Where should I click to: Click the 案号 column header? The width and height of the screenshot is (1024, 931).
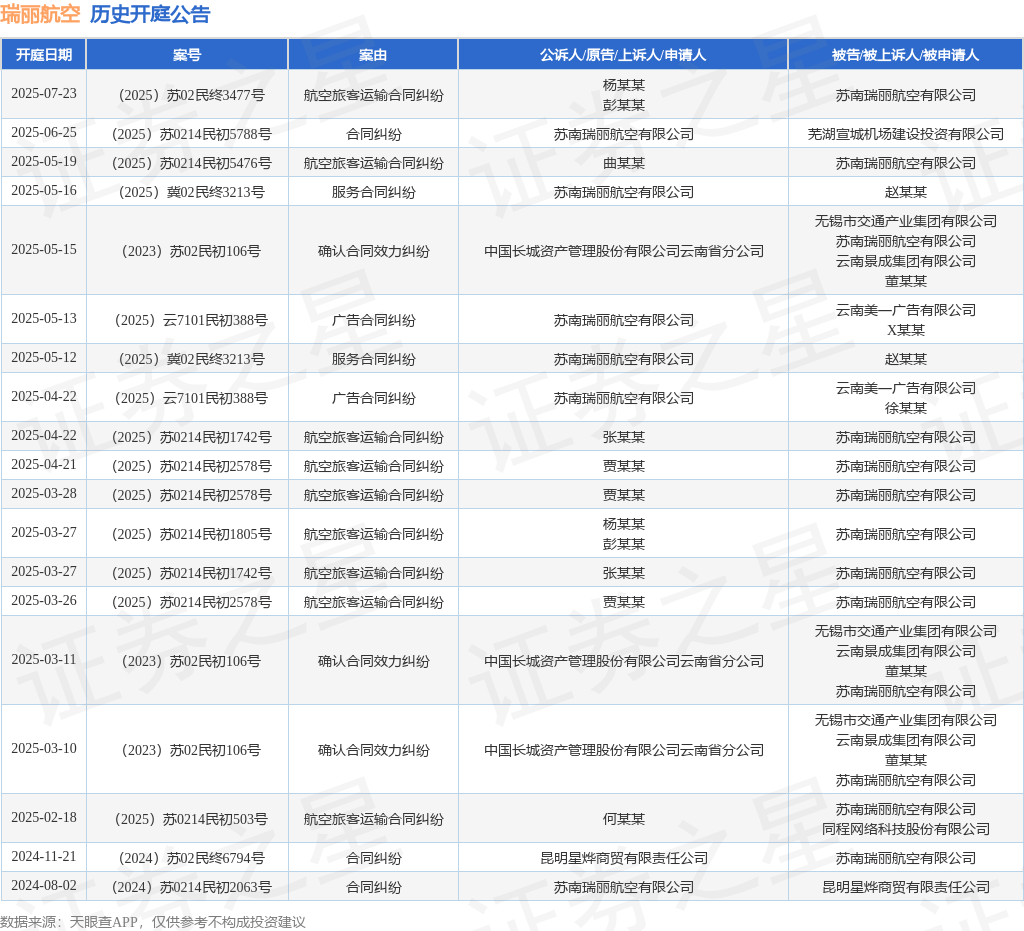(x=187, y=55)
